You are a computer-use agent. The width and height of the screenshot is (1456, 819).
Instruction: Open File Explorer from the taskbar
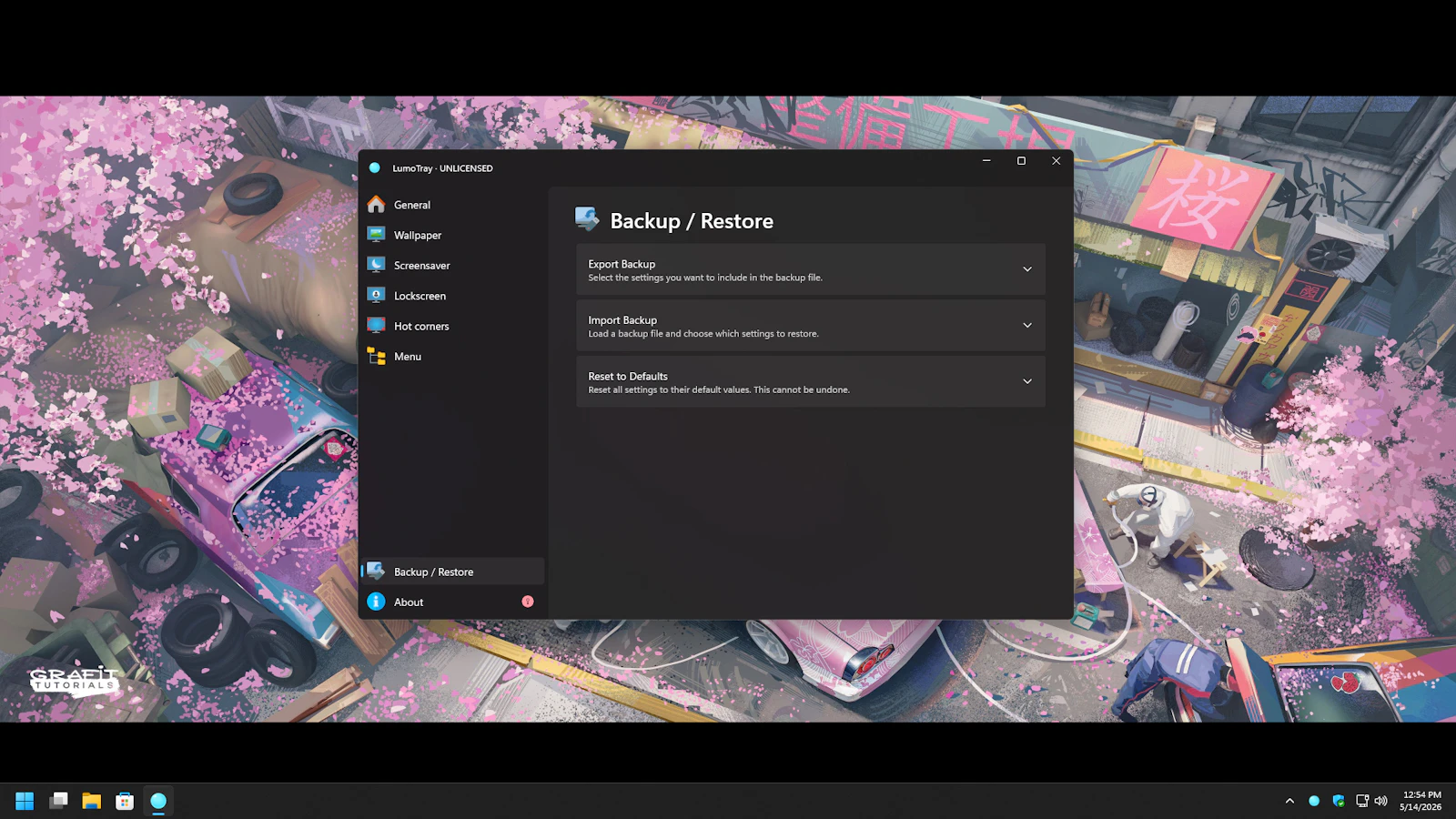pyautogui.click(x=91, y=801)
